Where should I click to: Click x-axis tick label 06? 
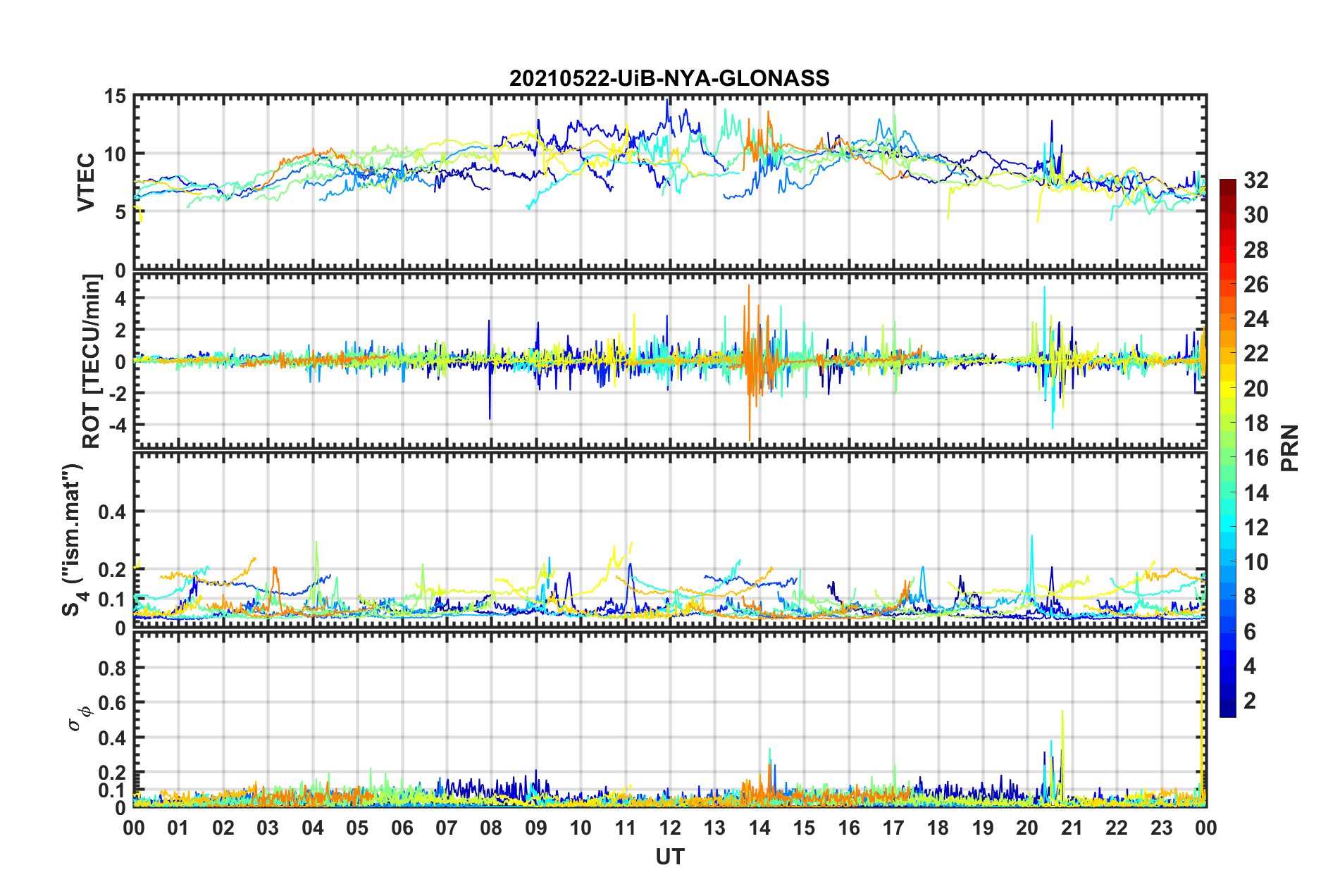point(402,828)
